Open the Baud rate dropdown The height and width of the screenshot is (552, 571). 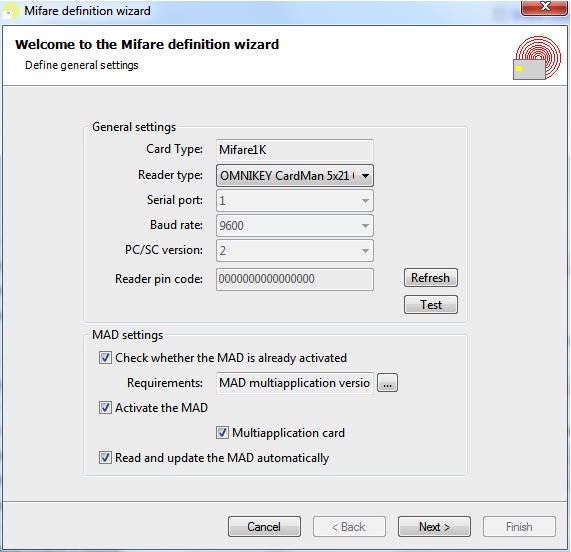tap(295, 226)
